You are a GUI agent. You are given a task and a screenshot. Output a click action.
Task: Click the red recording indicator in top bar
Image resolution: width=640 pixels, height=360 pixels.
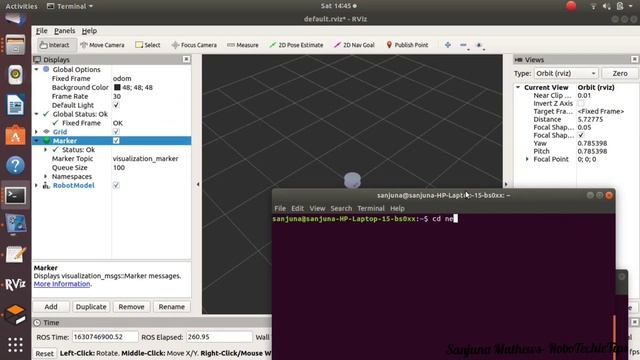click(571, 6)
